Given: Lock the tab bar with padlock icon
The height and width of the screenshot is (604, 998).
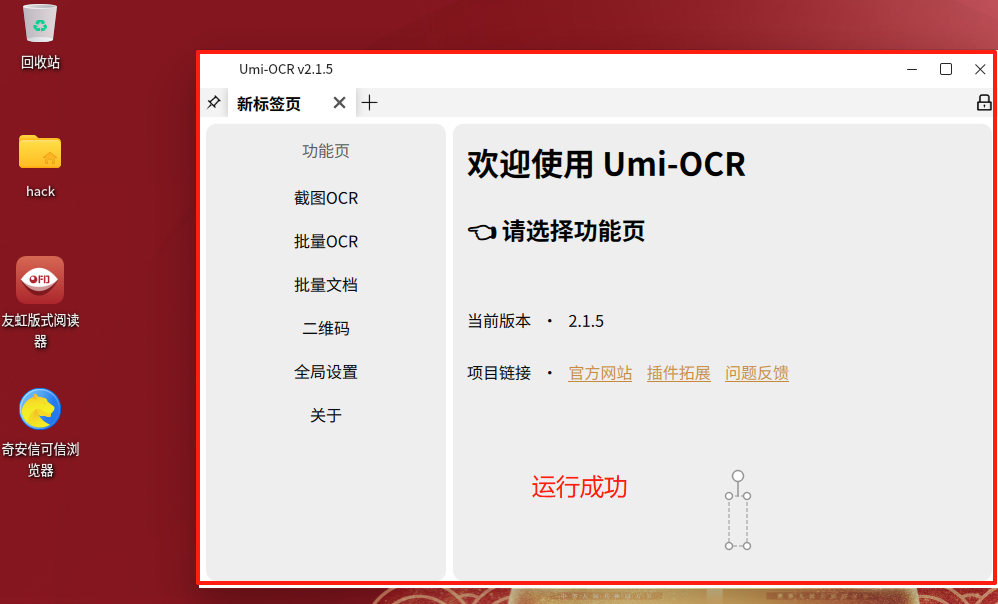Looking at the screenshot, I should click(984, 102).
